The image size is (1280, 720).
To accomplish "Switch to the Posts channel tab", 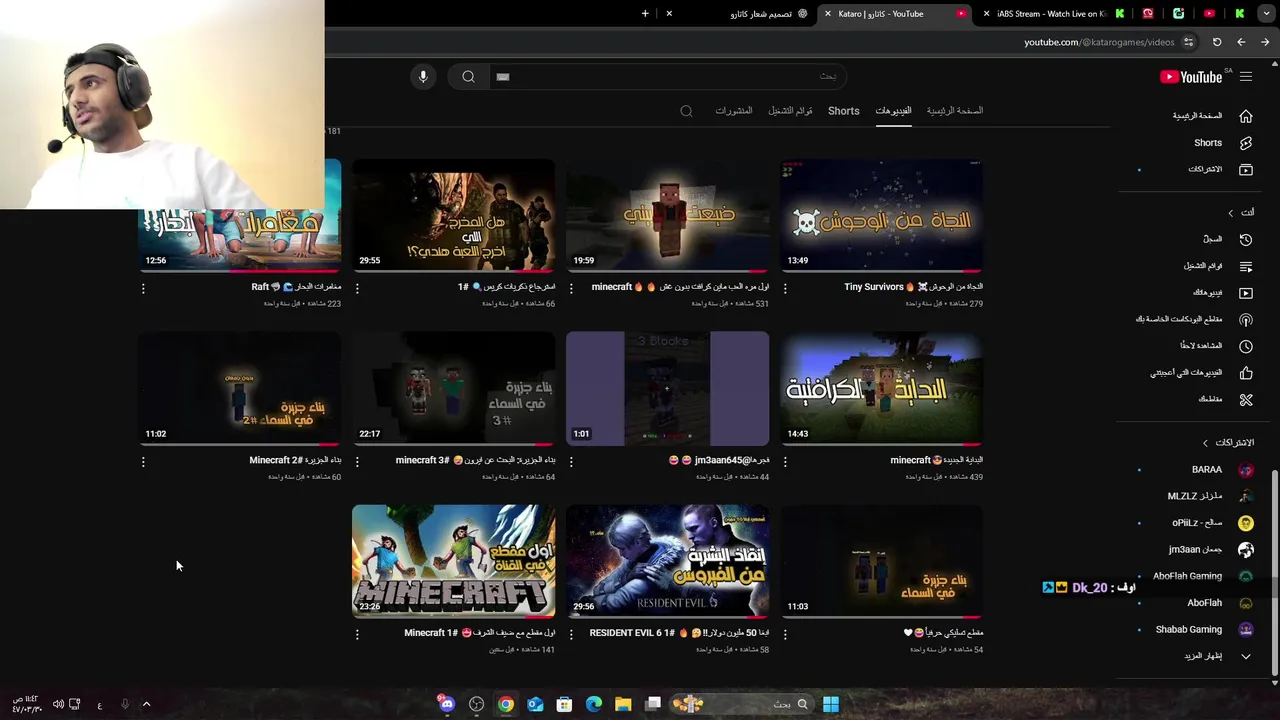I will tap(733, 111).
